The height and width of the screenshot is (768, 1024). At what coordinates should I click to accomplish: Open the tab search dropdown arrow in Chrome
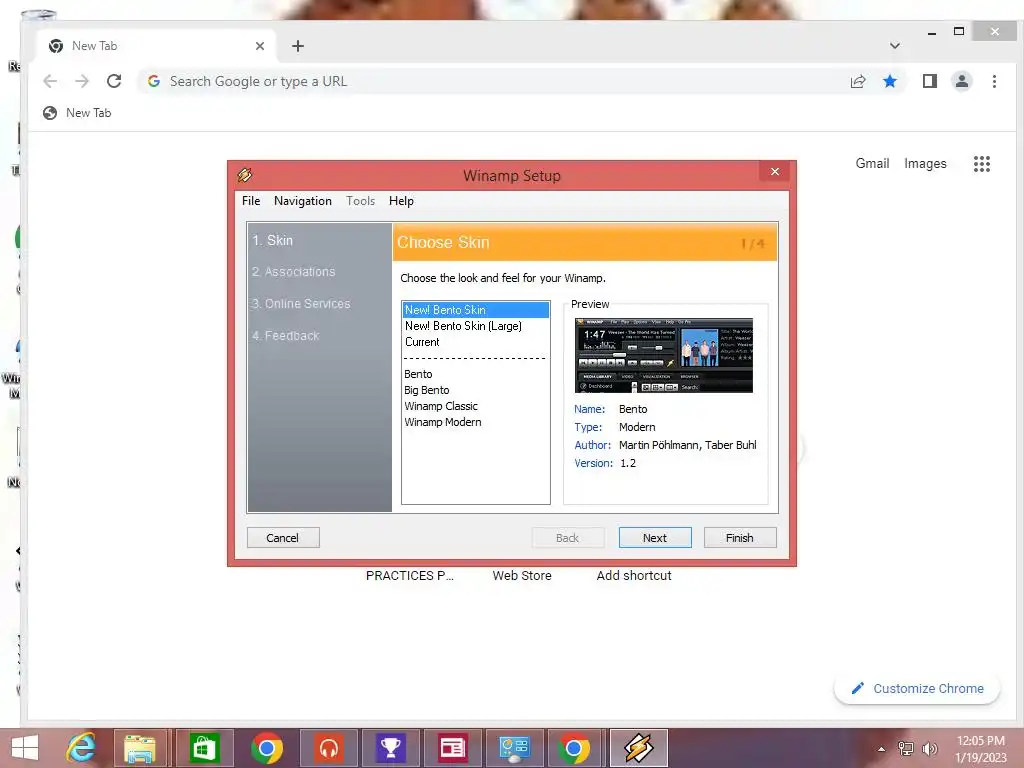(895, 46)
